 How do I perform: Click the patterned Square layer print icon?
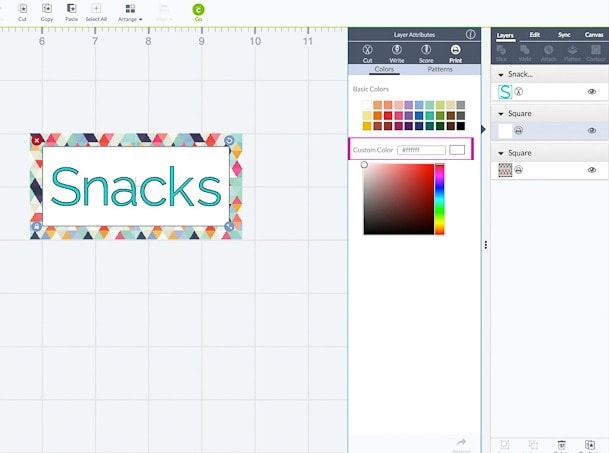pyautogui.click(x=519, y=170)
